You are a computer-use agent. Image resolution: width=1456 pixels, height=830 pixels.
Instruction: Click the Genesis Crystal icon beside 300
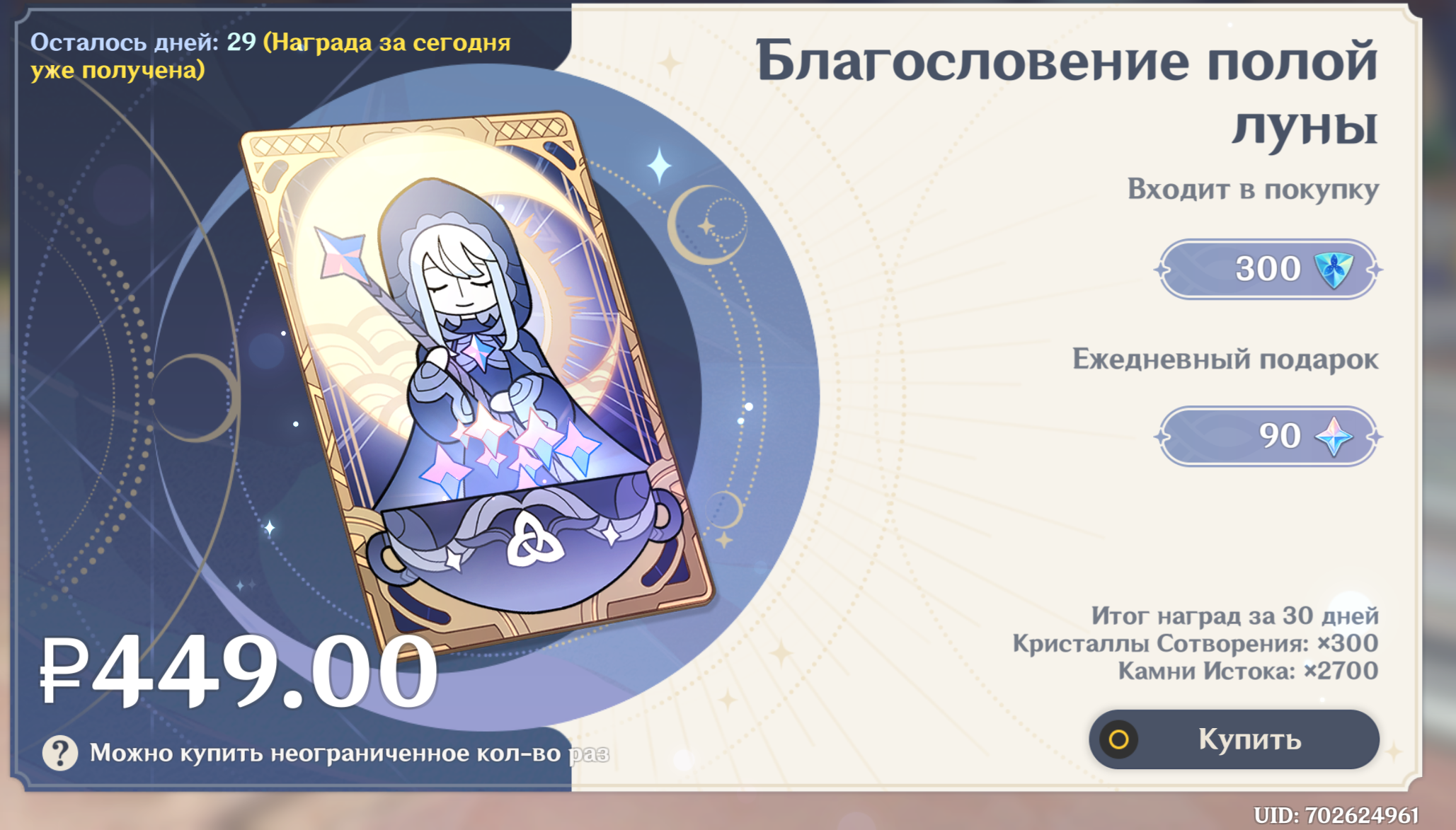pos(1334,270)
